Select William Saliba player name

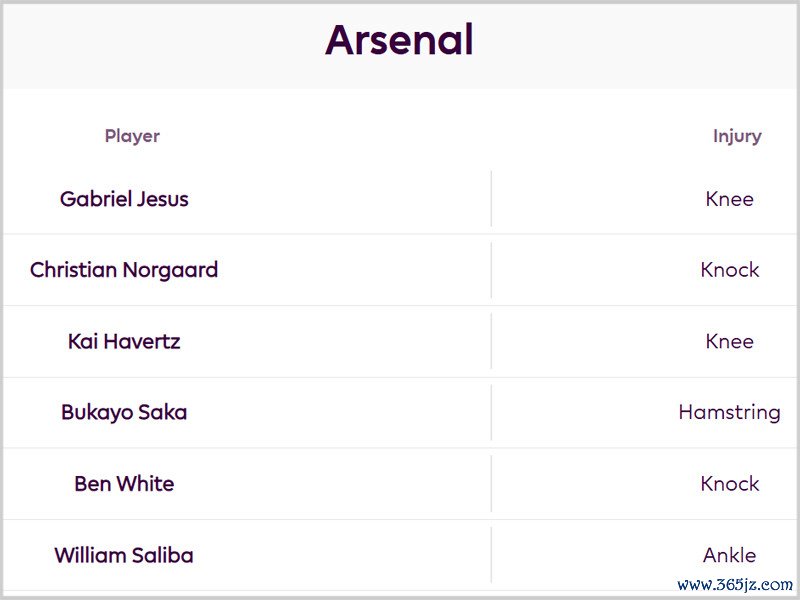124,555
